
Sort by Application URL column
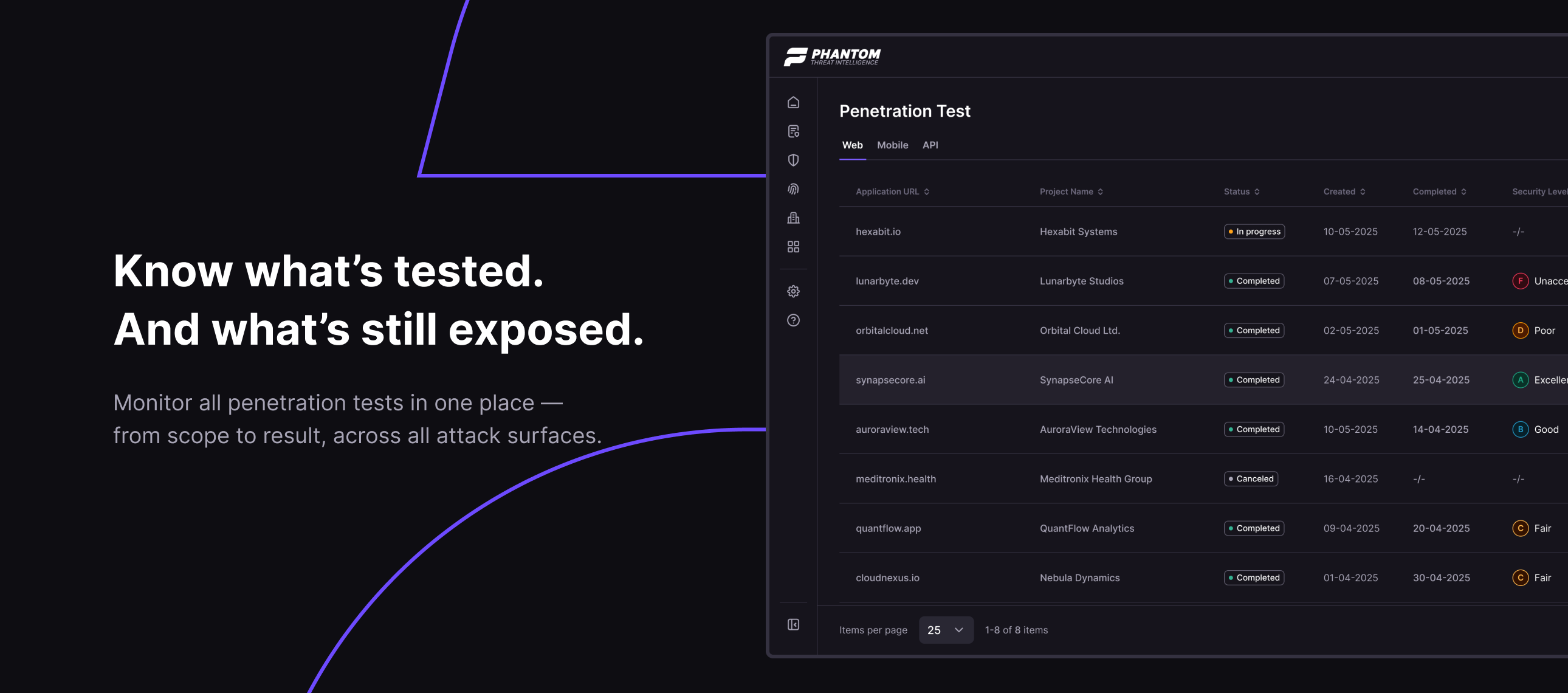892,192
